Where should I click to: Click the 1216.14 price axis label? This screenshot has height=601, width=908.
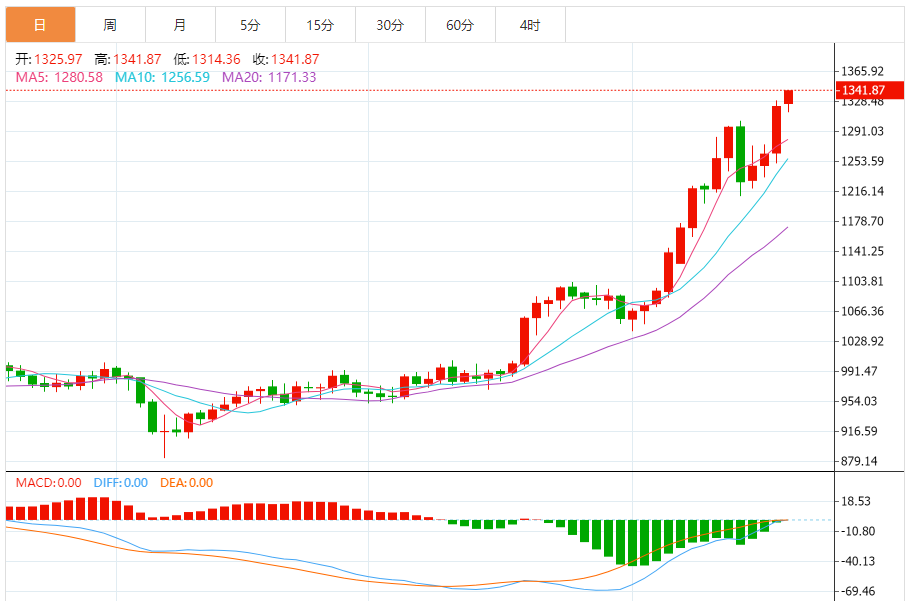pos(862,192)
